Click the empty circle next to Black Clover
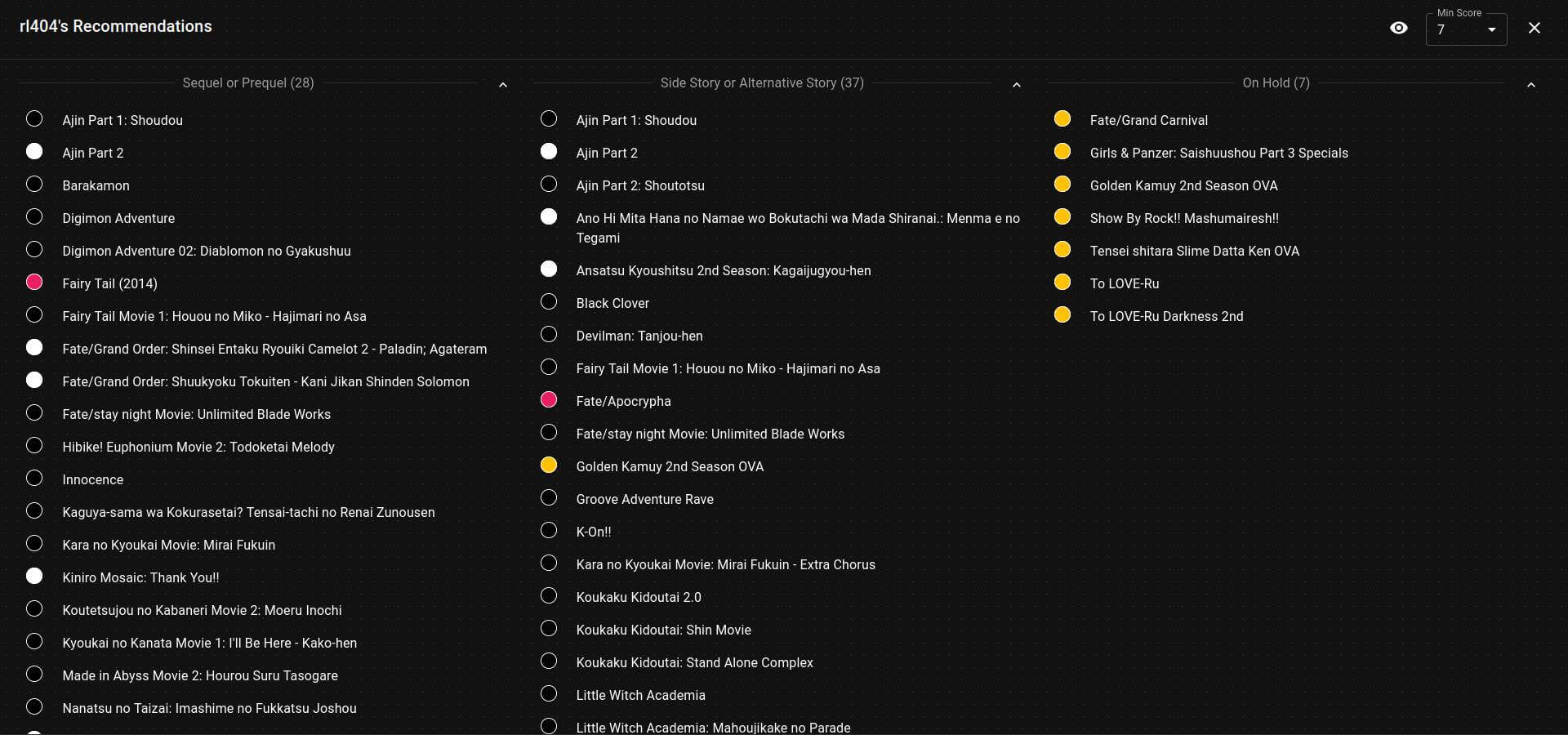Viewport: 1568px width, 735px height. coord(549,301)
